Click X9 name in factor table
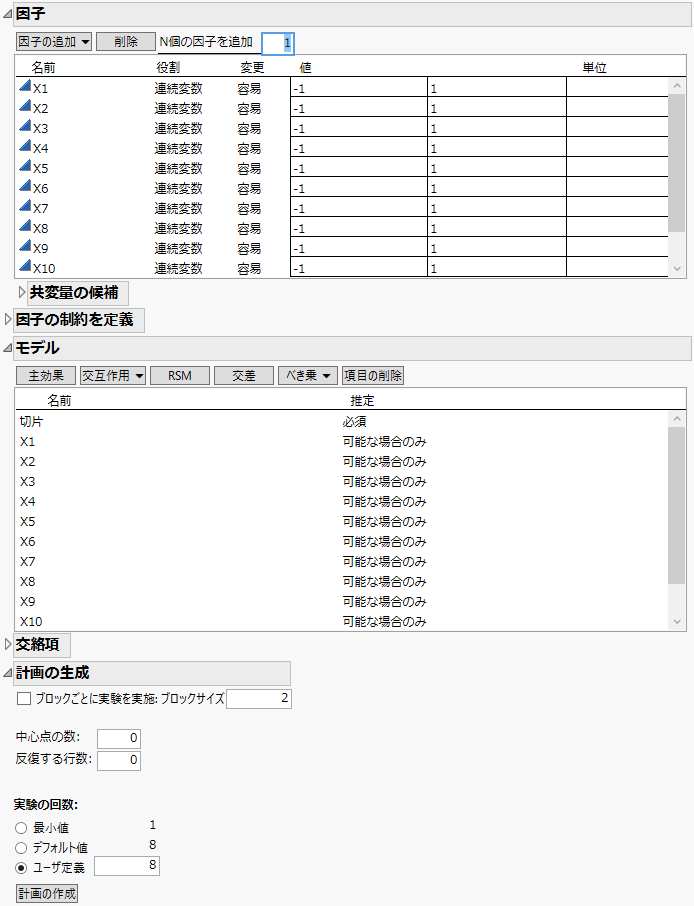Image resolution: width=694 pixels, height=906 pixels. (x=40, y=248)
